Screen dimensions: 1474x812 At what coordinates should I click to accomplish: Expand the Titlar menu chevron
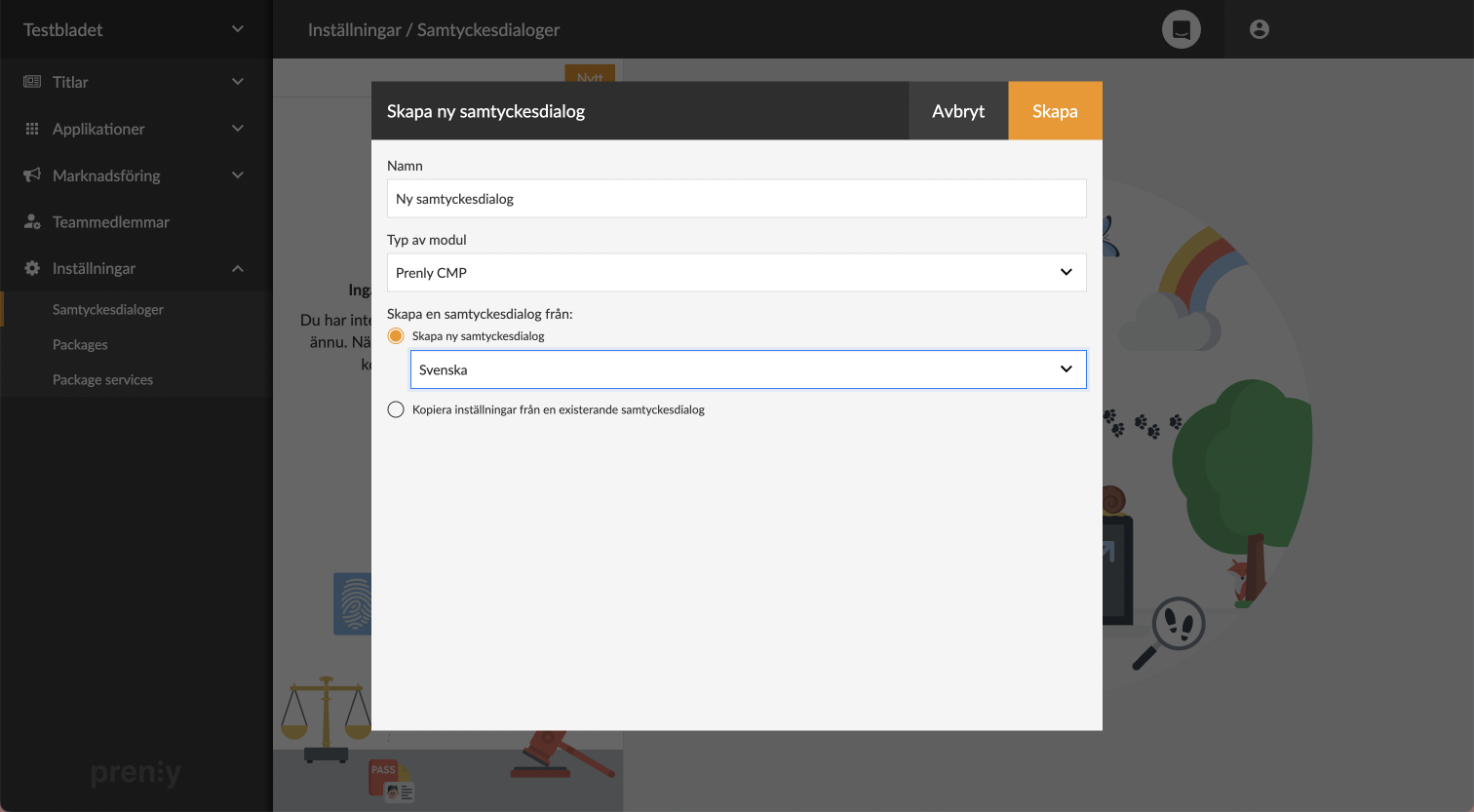237,82
